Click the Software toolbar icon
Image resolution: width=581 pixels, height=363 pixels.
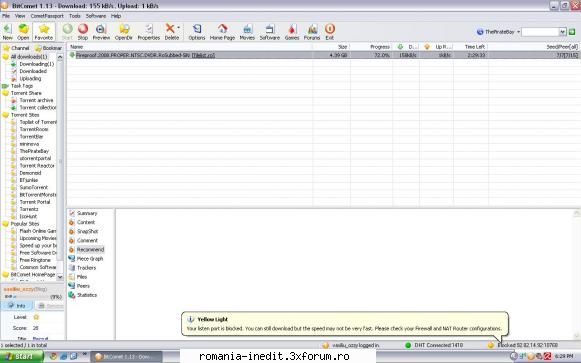tap(270, 29)
